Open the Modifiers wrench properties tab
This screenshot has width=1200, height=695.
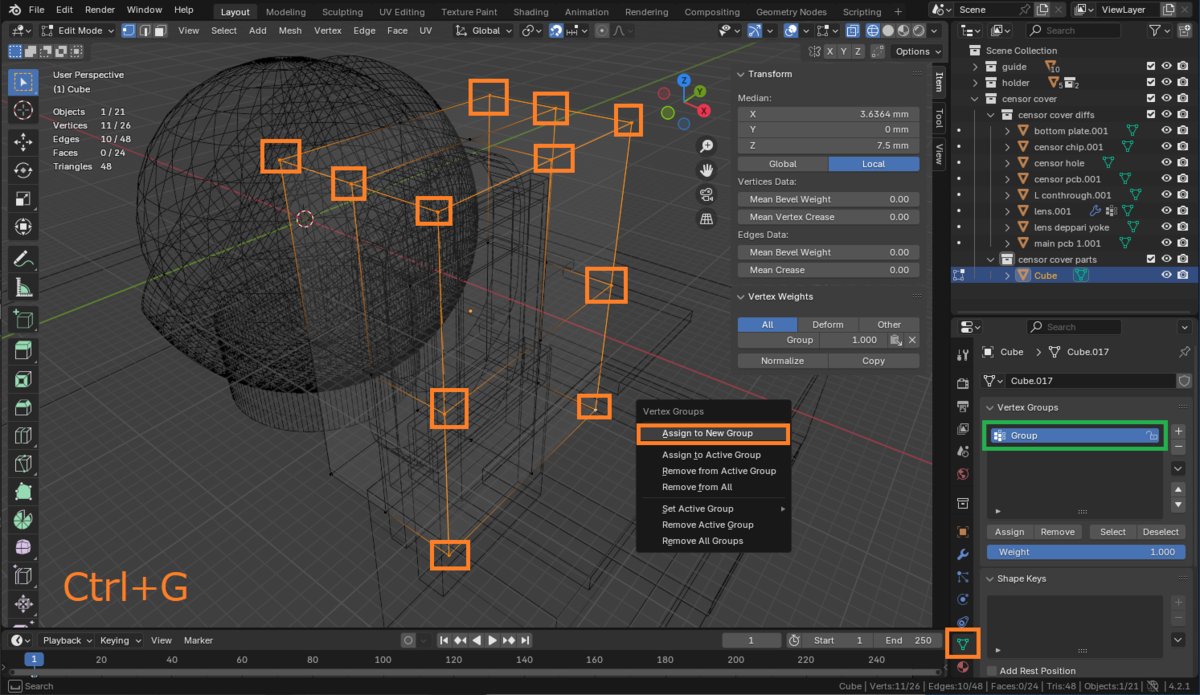point(962,554)
